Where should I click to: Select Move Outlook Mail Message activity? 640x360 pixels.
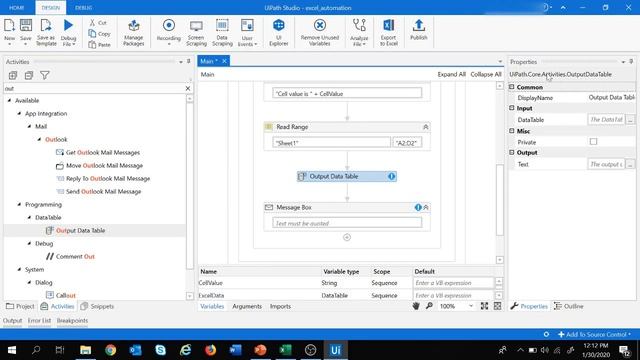(99, 165)
